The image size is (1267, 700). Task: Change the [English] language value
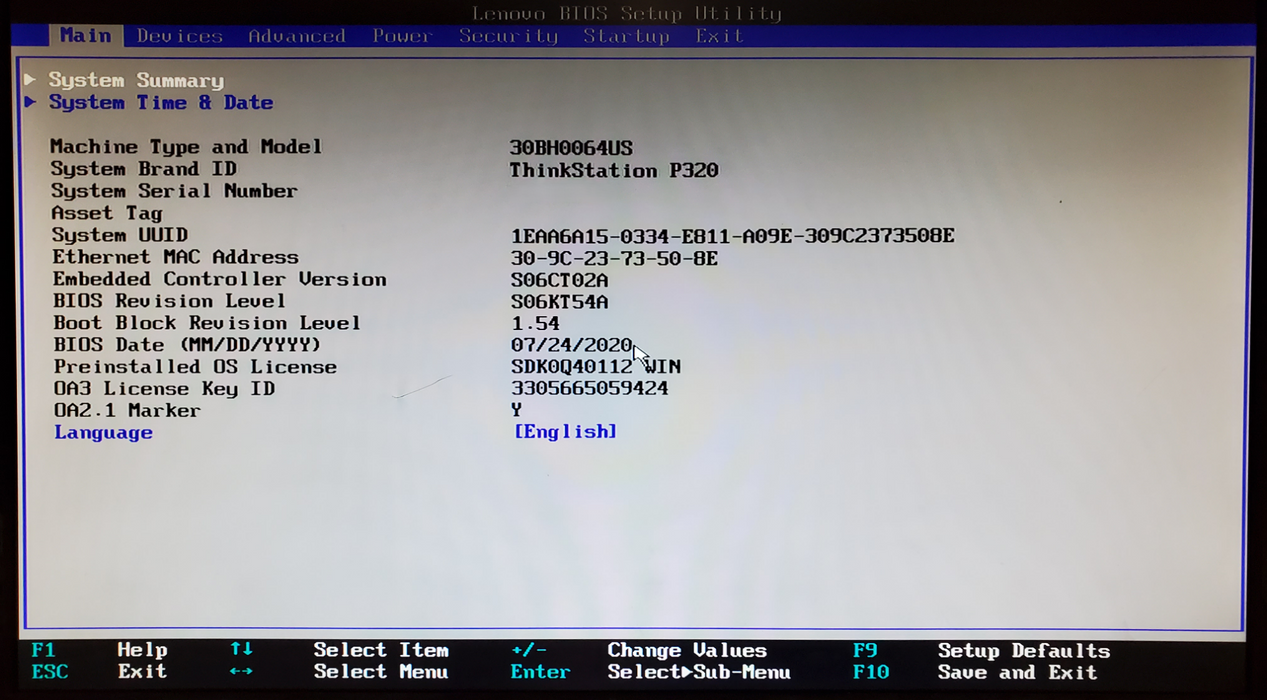click(565, 431)
